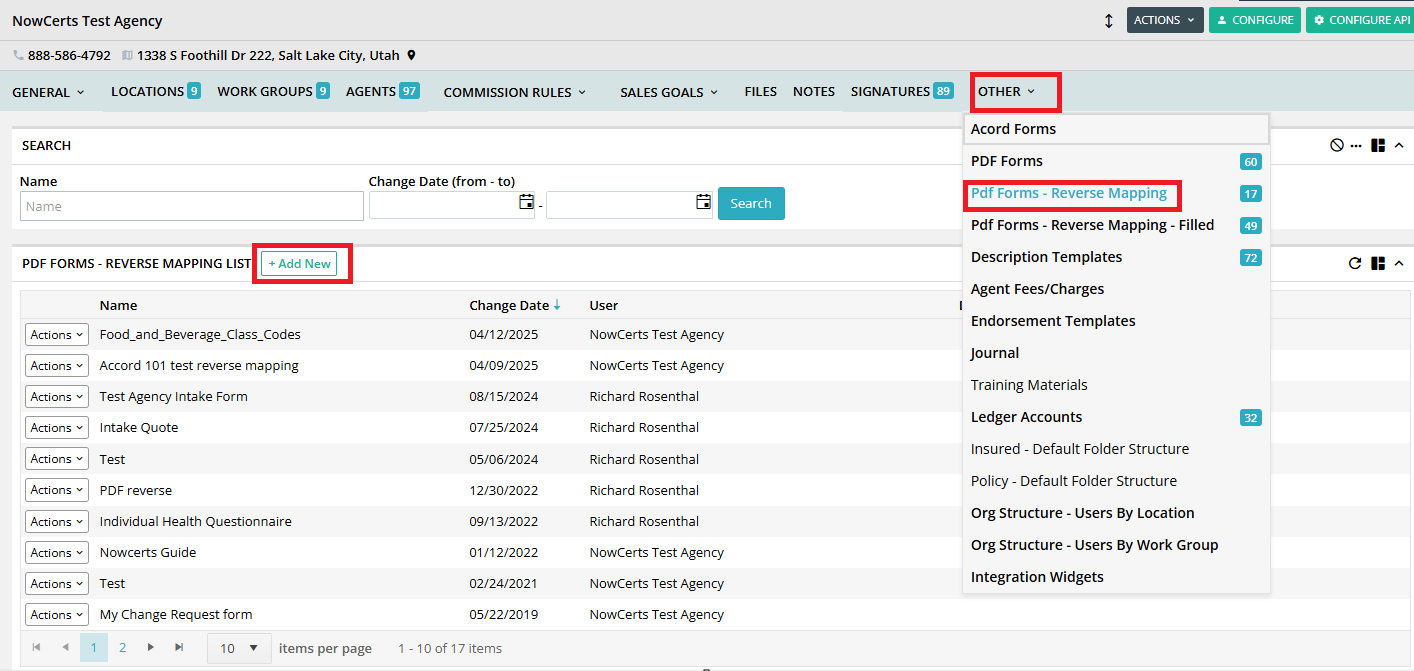Viewport: 1414px width, 671px height.
Task: Open the Signatures tab
Action: coord(902,91)
